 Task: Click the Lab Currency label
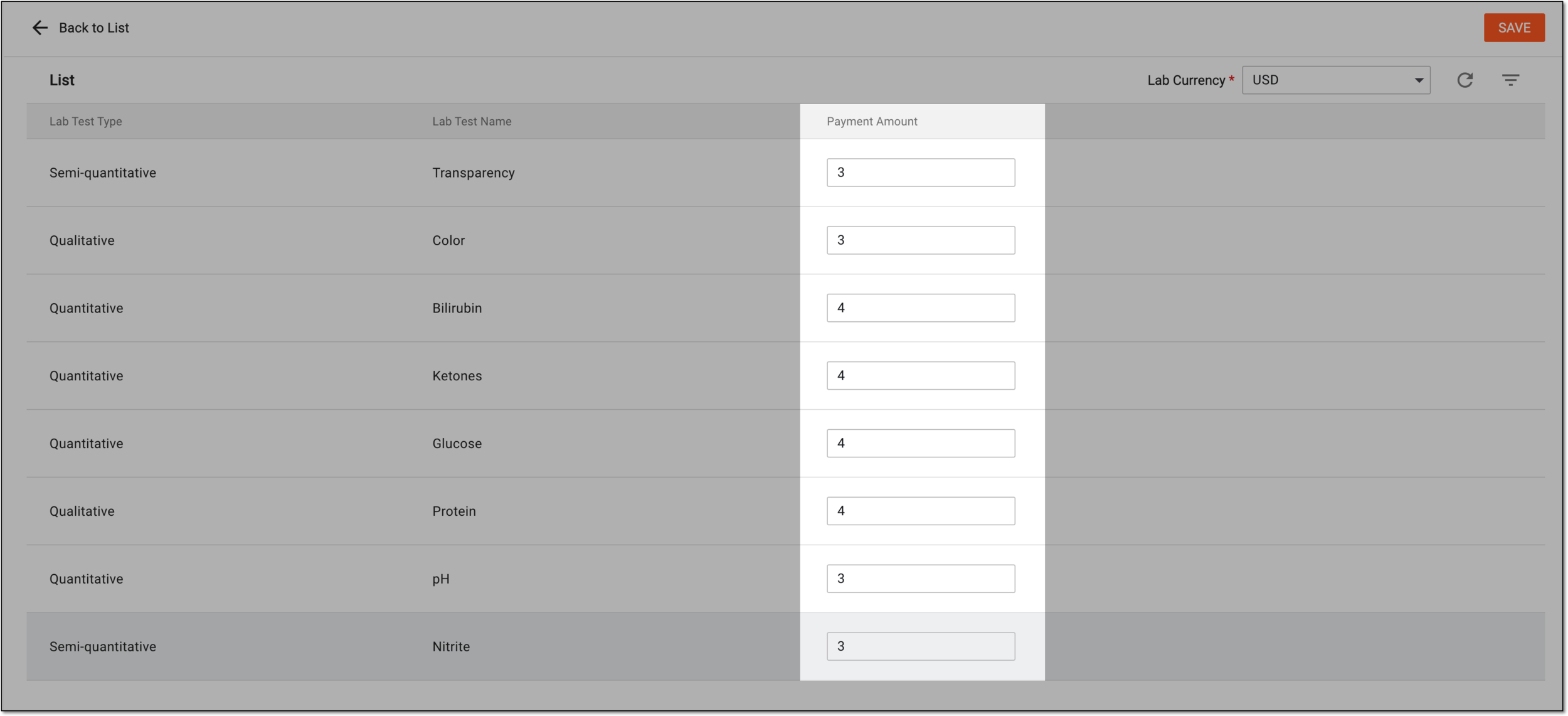tap(1186, 81)
